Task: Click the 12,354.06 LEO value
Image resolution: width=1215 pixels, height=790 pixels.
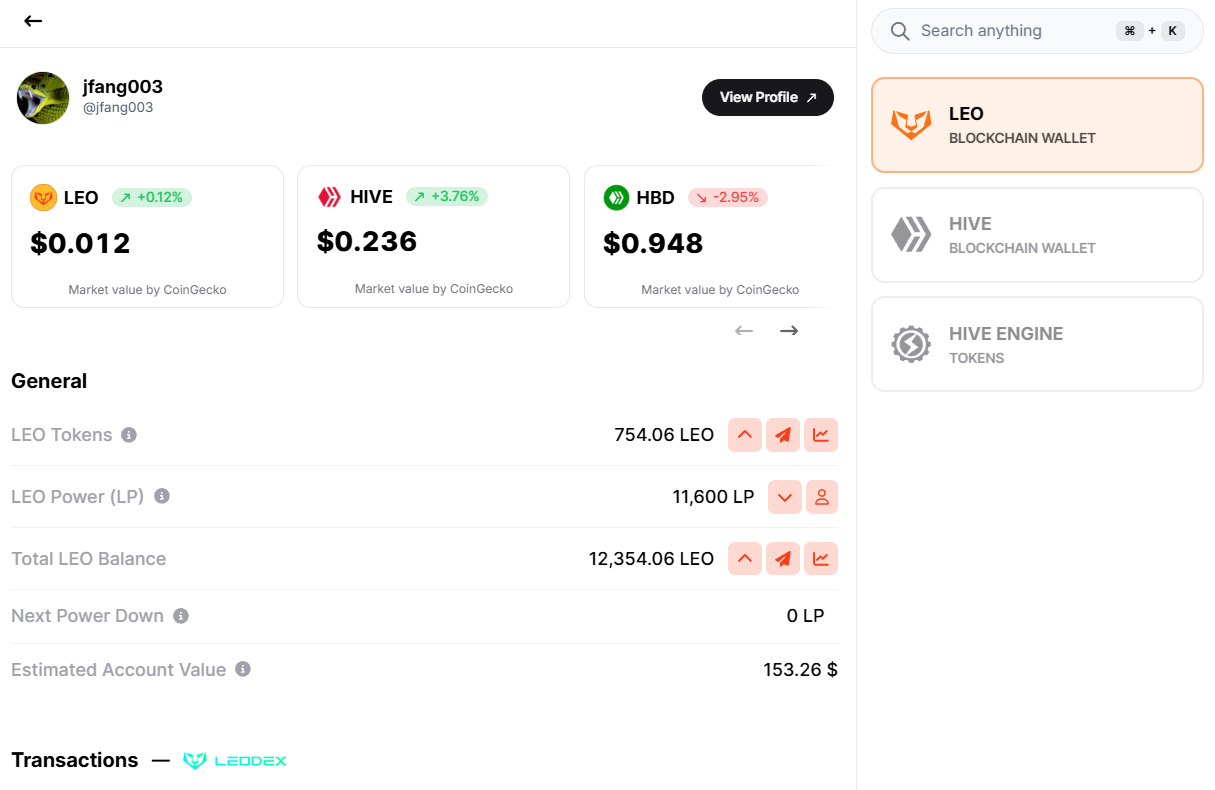Action: pyautogui.click(x=652, y=559)
